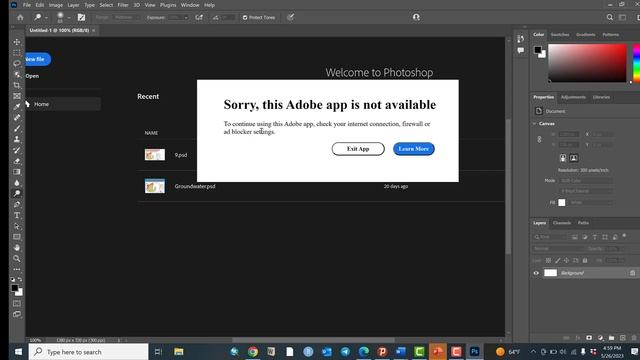This screenshot has width=640, height=360.
Task: Click the Learn More button
Action: tap(414, 149)
